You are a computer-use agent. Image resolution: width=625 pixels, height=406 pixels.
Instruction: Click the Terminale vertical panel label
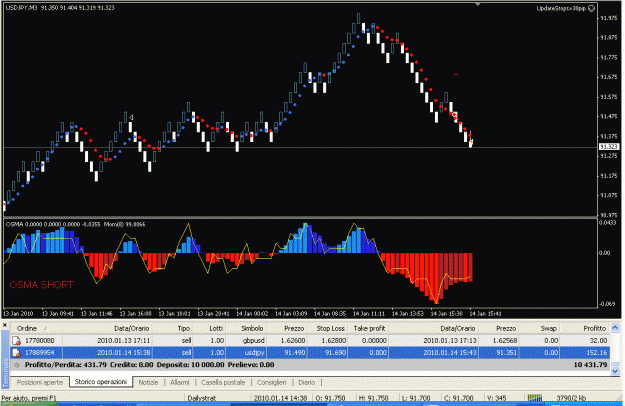point(5,372)
